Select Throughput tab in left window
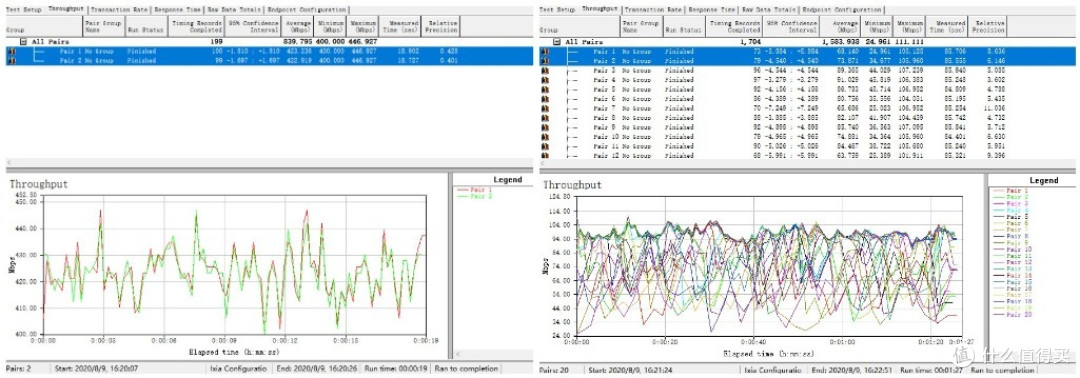This screenshot has height=378, width=1080. 66,9
